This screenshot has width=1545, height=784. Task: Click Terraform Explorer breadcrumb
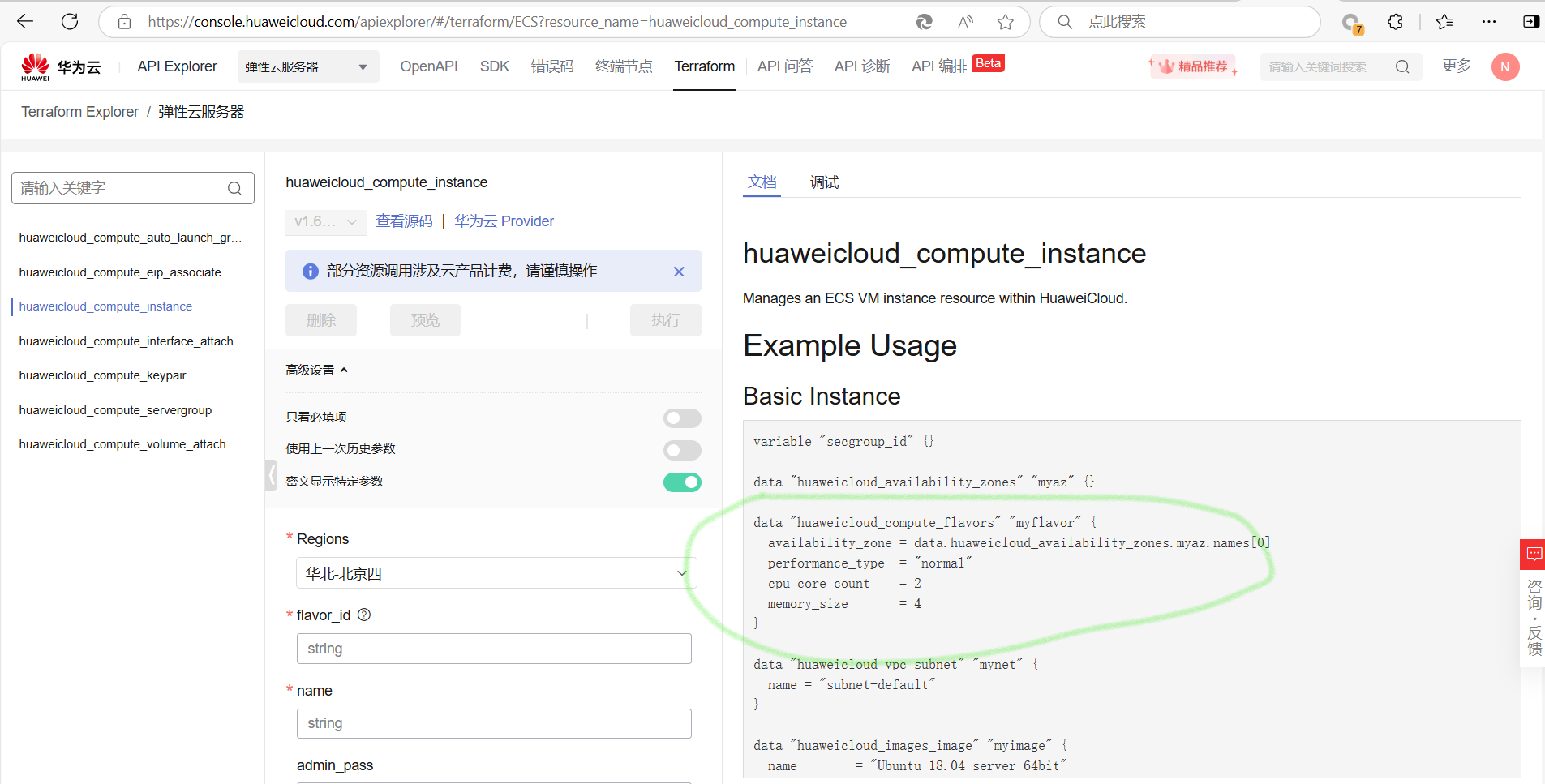click(80, 112)
